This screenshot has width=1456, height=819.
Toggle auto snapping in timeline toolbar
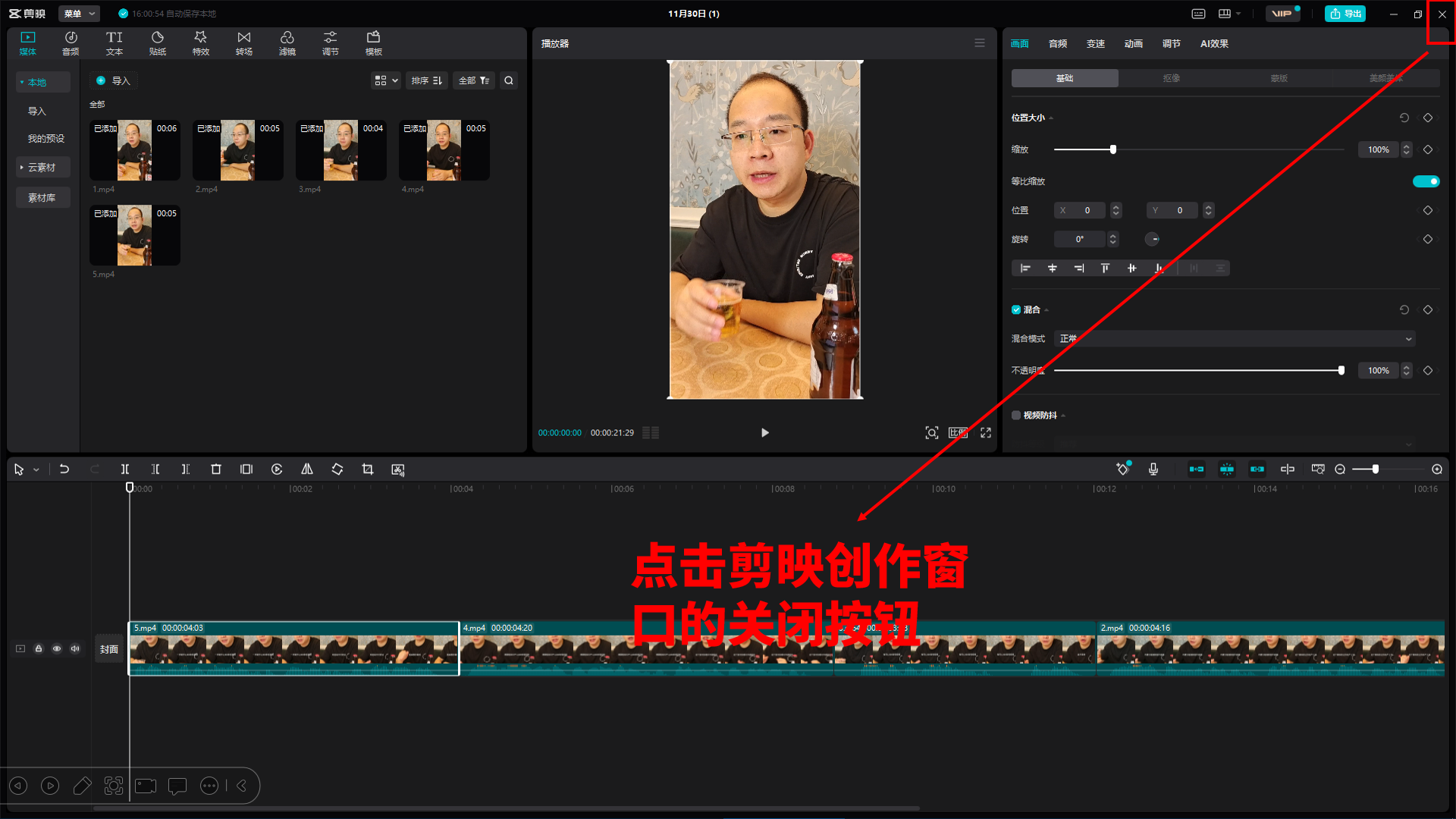(x=1227, y=469)
